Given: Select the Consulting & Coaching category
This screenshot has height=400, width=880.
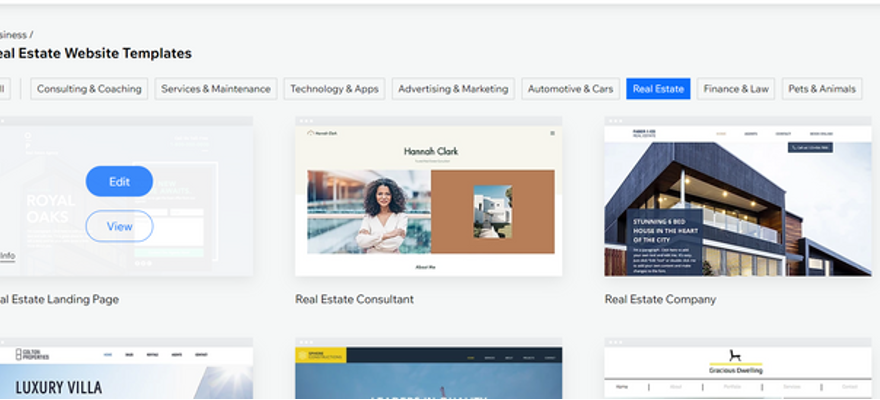Looking at the screenshot, I should coord(89,89).
